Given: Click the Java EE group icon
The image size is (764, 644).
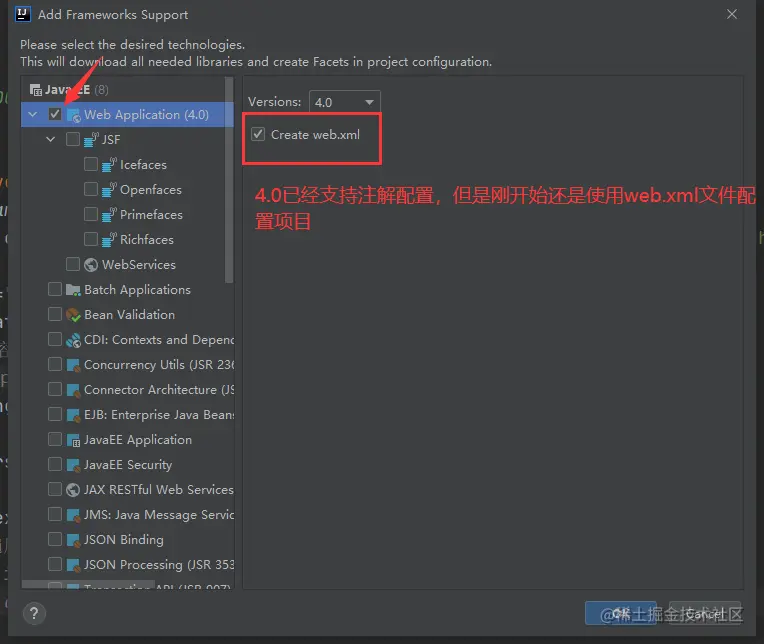Looking at the screenshot, I should pos(36,90).
